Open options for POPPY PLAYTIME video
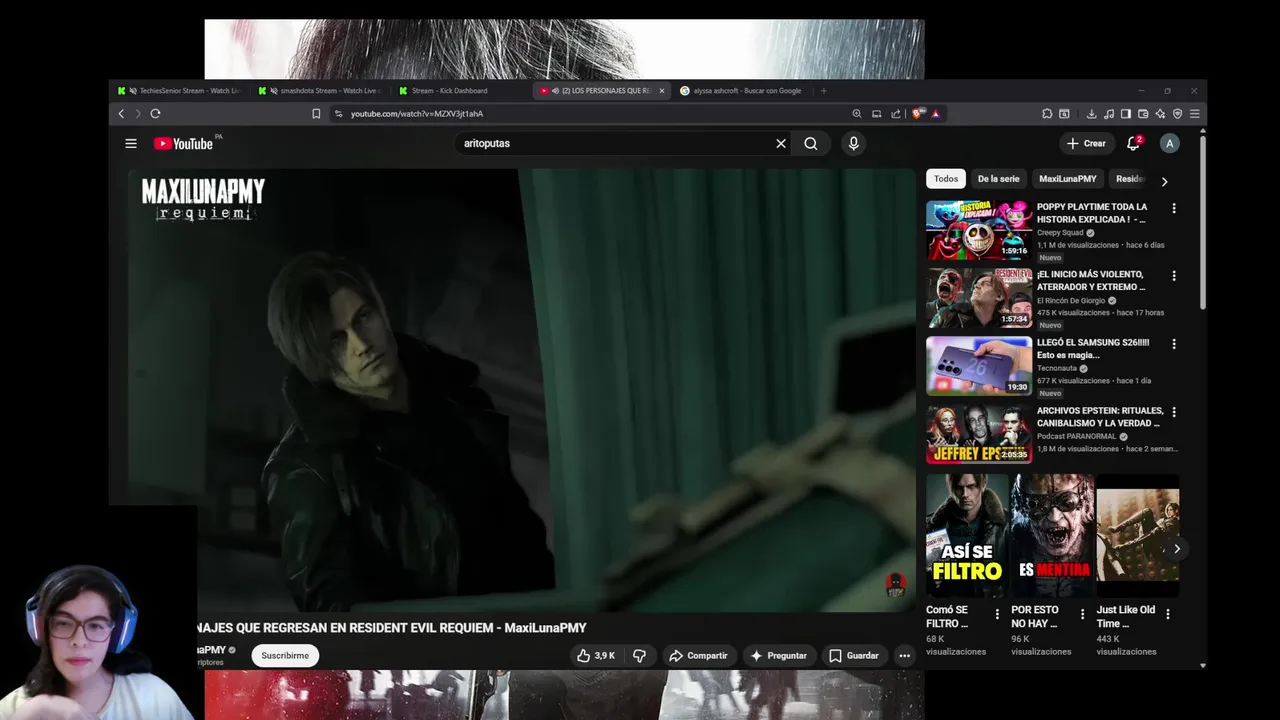 1174,208
